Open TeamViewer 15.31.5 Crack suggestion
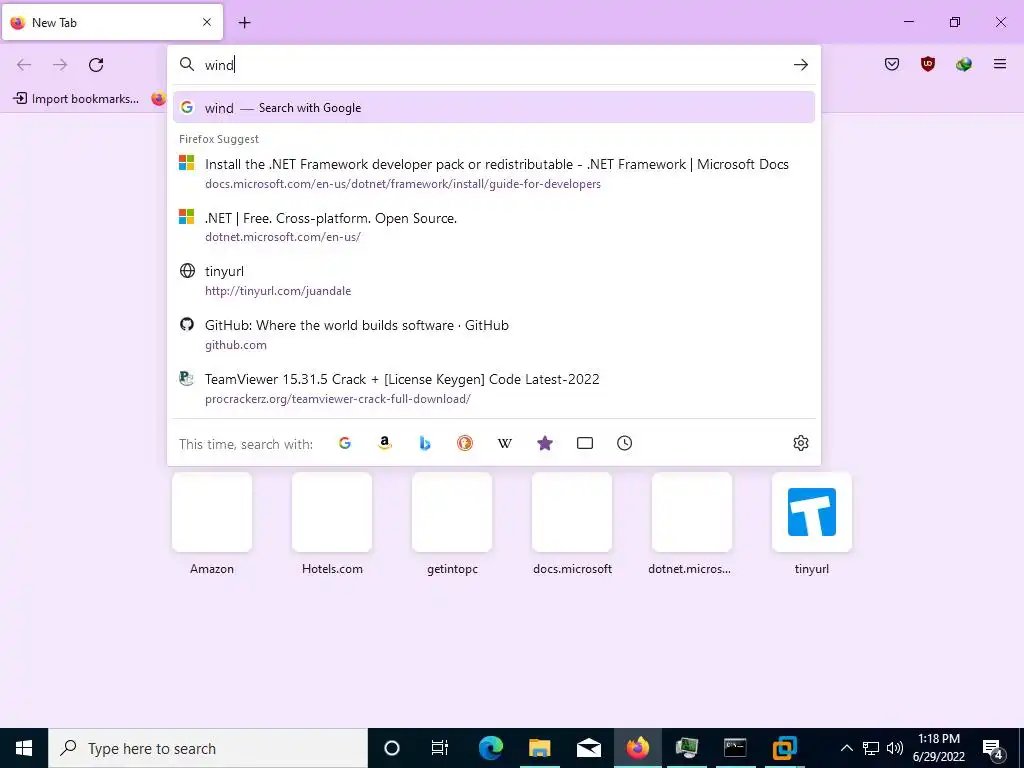Viewport: 1024px width, 768px height. 494,388
